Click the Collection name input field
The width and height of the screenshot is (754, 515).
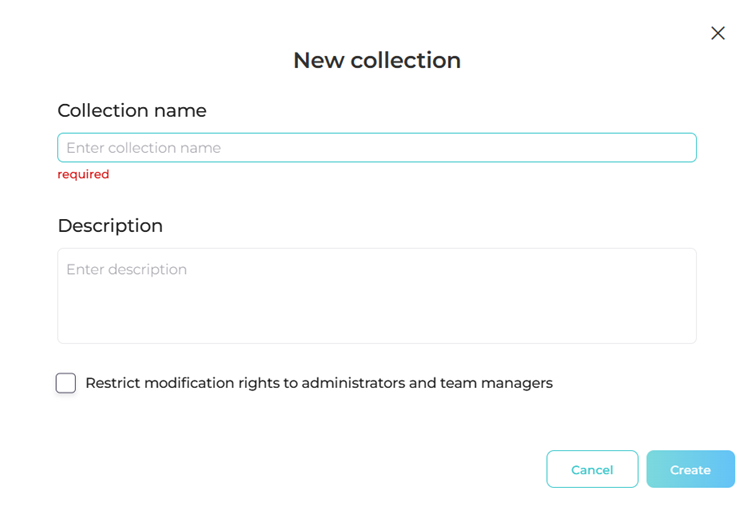pyautogui.click(x=376, y=148)
